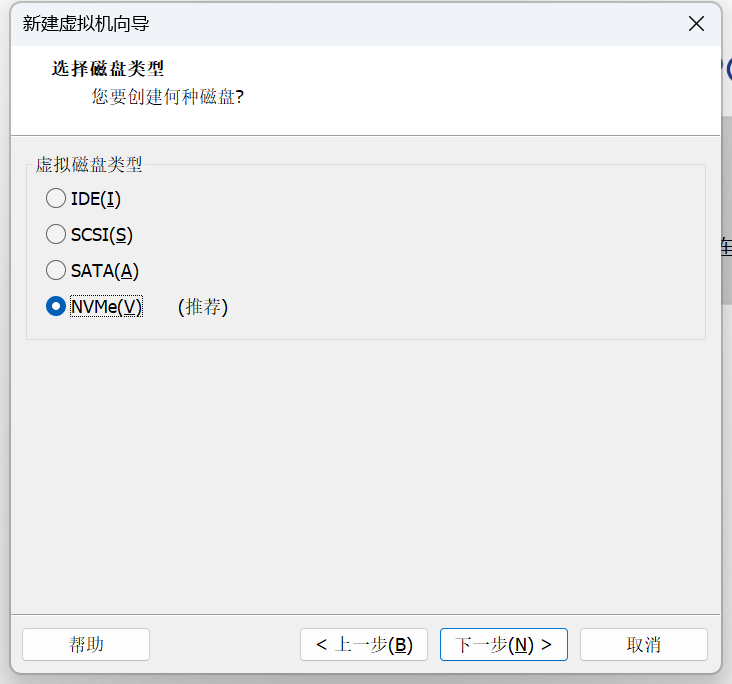Click empty gray area below disk type group
Screen dimensions: 732x684
point(366,476)
